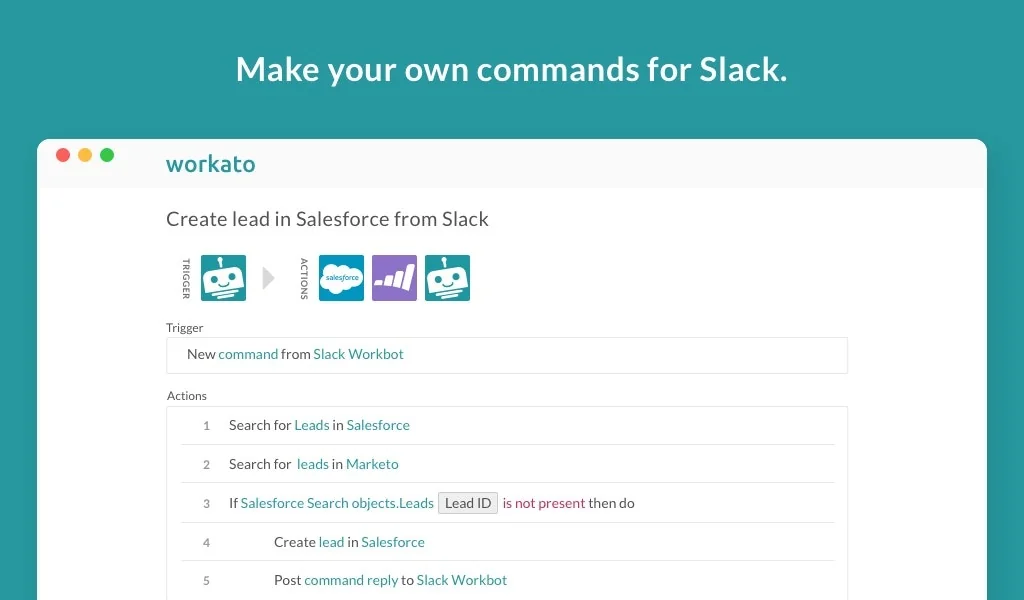The height and width of the screenshot is (600, 1024).
Task: Click the arrow between trigger and actions icons
Action: (268, 278)
